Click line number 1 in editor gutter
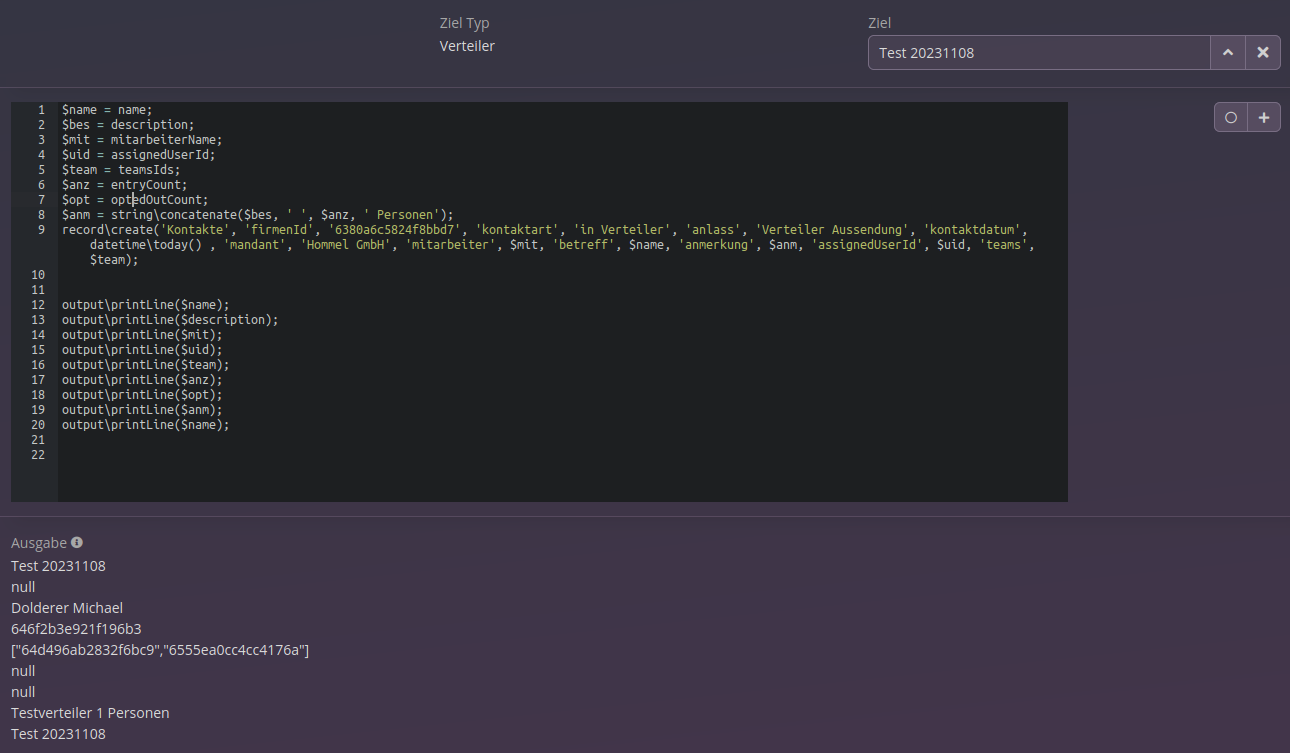1290x753 pixels. coord(40,110)
